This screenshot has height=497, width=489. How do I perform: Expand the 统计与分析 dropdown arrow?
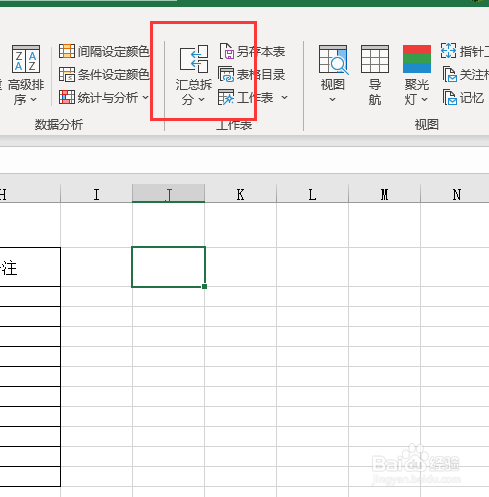146,98
